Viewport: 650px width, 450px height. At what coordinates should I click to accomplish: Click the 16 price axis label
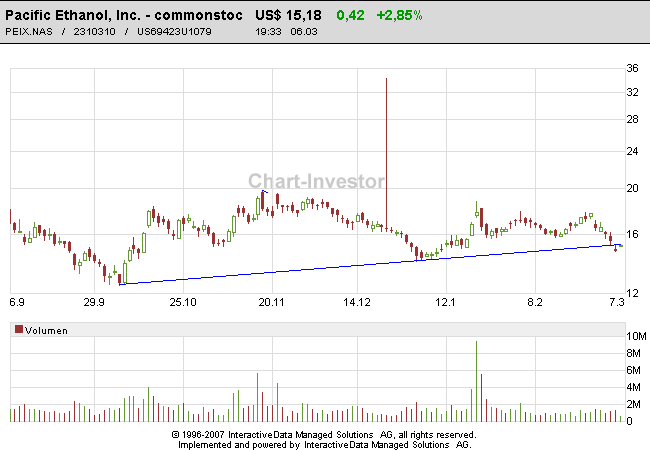click(633, 234)
